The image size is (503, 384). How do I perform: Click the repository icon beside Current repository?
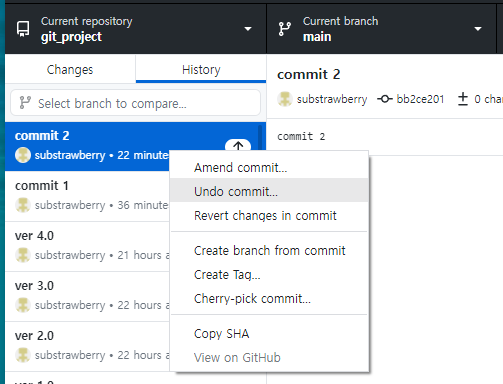23,29
